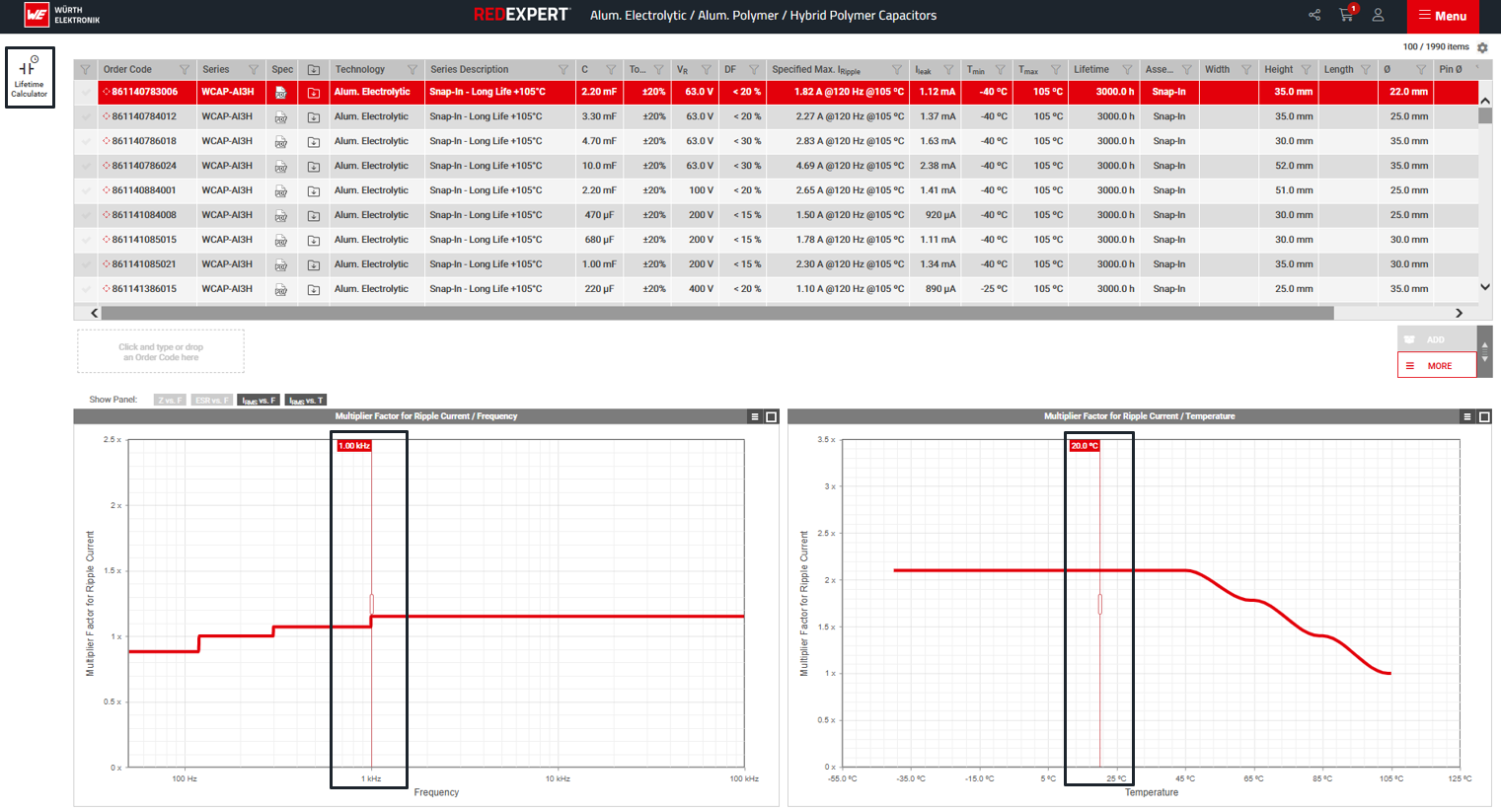The image size is (1501, 812).
Task: Open the table settings gear
Action: tap(1482, 47)
